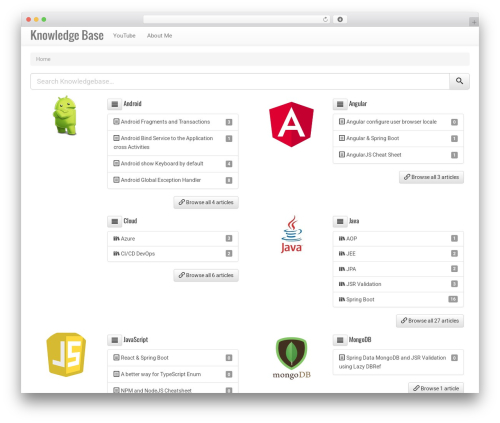Browse all 27 Java articles
This screenshot has width=500, height=423.
[430, 321]
